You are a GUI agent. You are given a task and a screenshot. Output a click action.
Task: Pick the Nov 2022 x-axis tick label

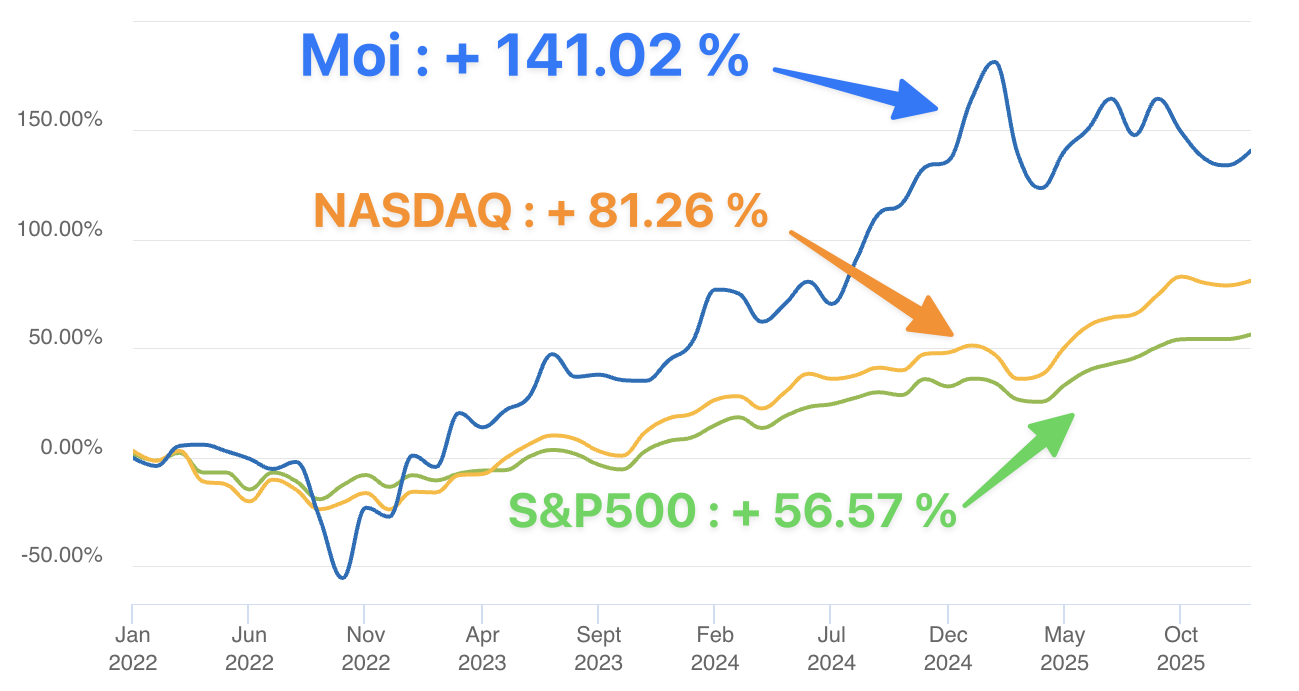point(366,648)
